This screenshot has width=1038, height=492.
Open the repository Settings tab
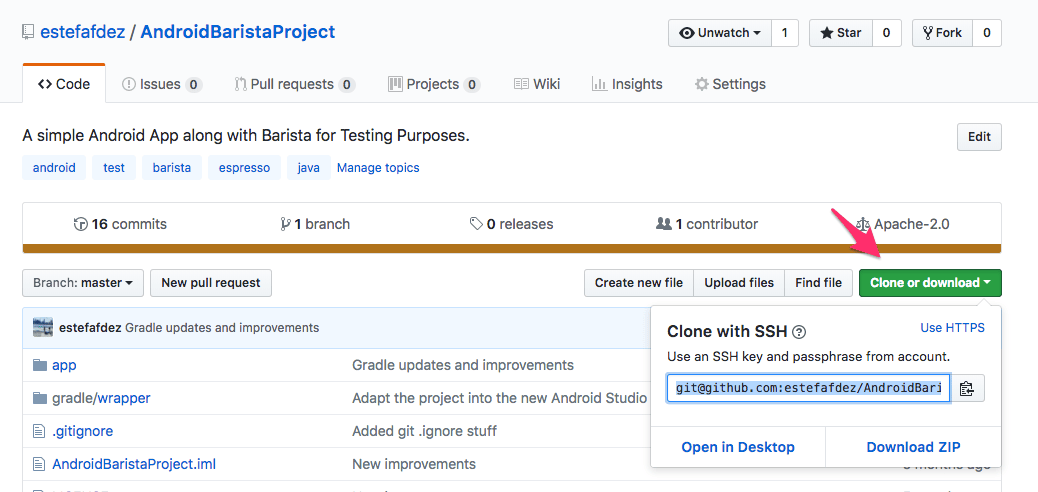730,84
